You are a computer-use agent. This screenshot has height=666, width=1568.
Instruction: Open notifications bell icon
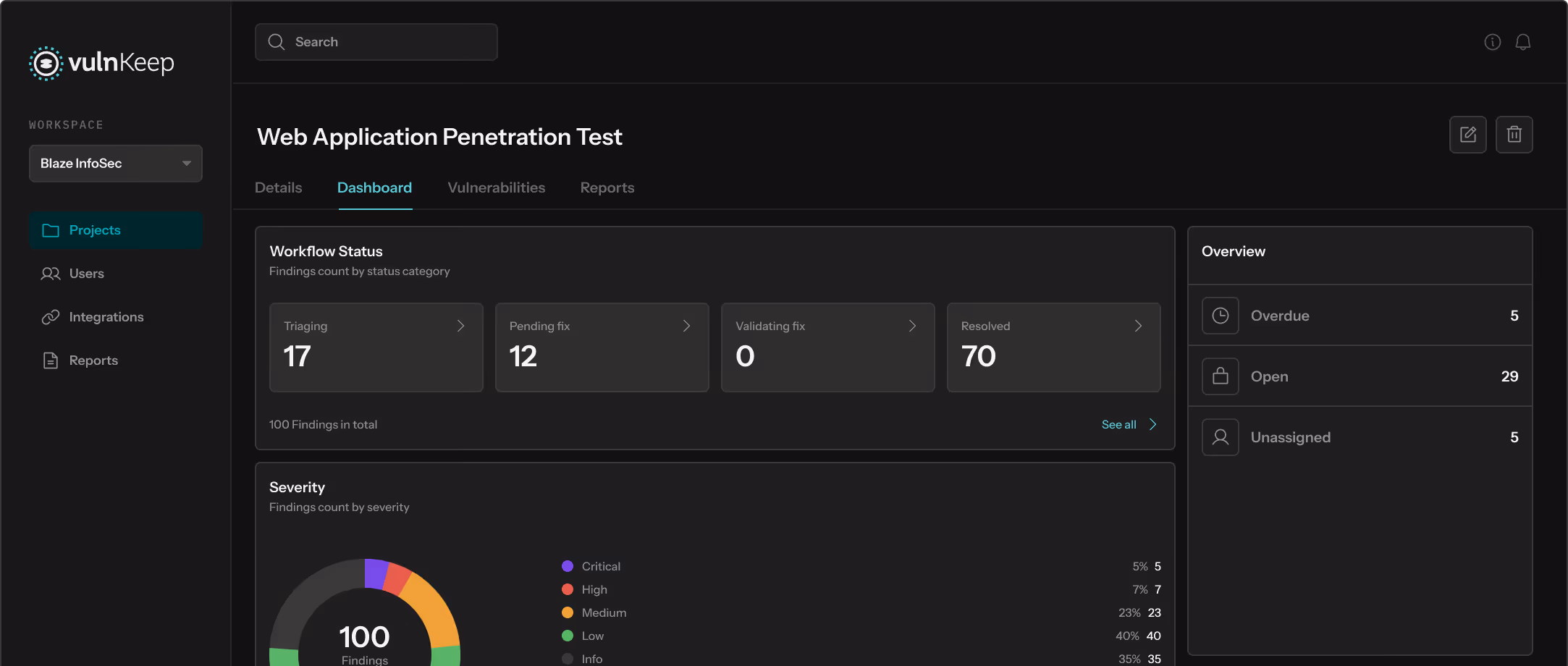click(x=1523, y=42)
